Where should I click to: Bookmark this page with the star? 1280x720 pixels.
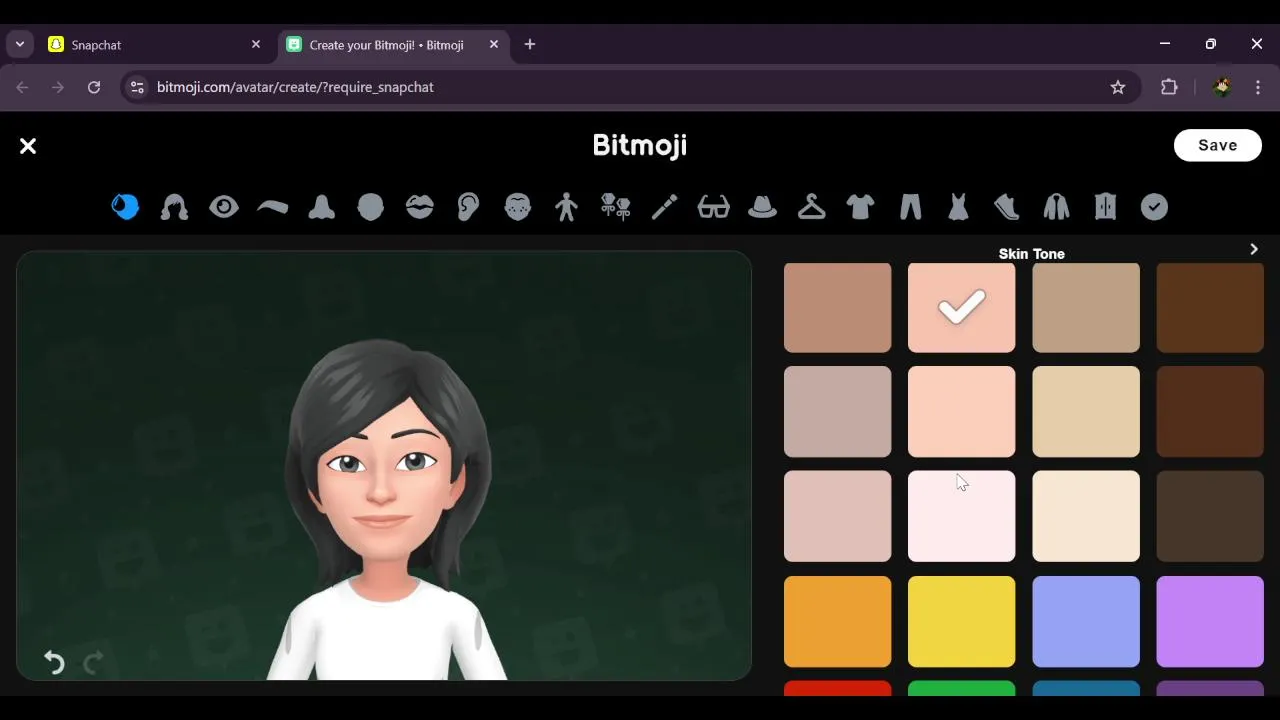[1118, 88]
